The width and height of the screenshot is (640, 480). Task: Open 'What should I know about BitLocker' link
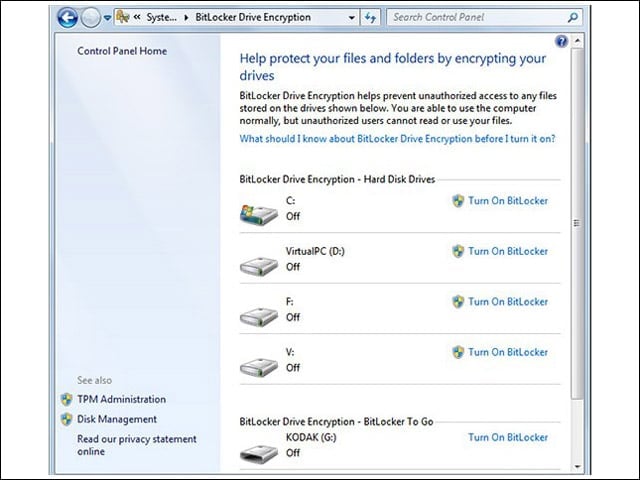[398, 139]
